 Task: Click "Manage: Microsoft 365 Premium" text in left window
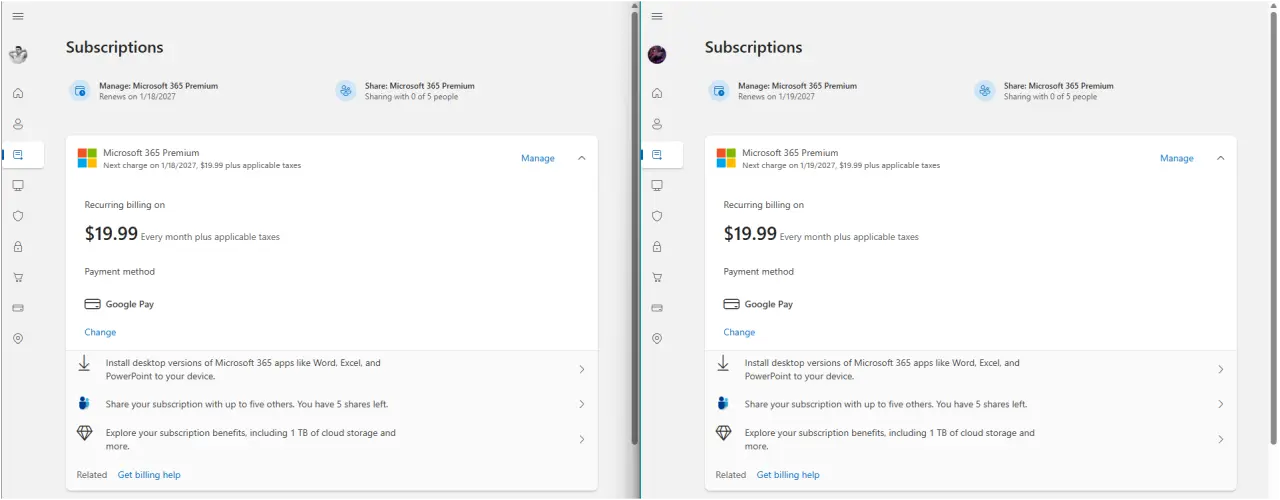point(158,86)
